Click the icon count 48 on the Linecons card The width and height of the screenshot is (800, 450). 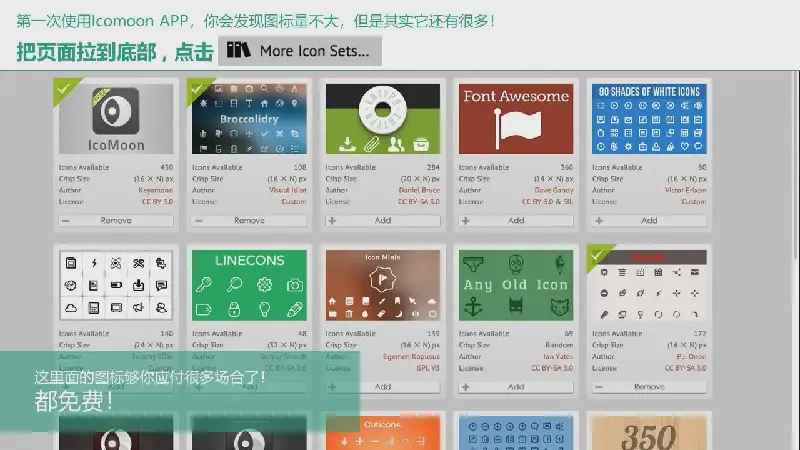302,334
